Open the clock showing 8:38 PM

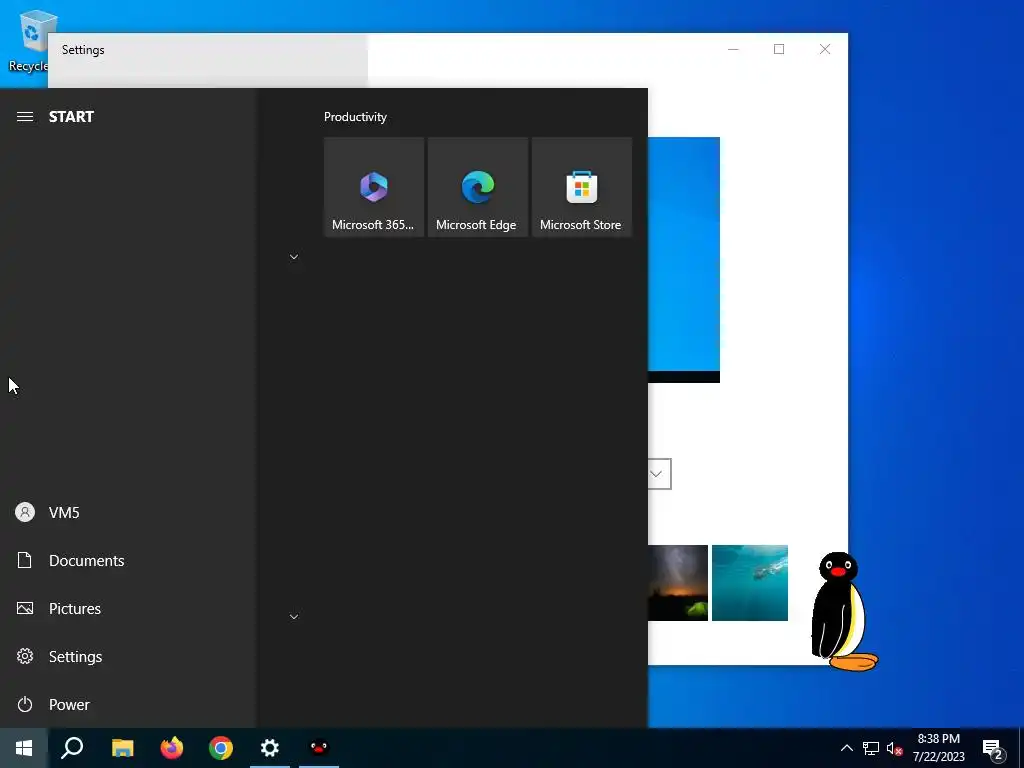pos(938,748)
